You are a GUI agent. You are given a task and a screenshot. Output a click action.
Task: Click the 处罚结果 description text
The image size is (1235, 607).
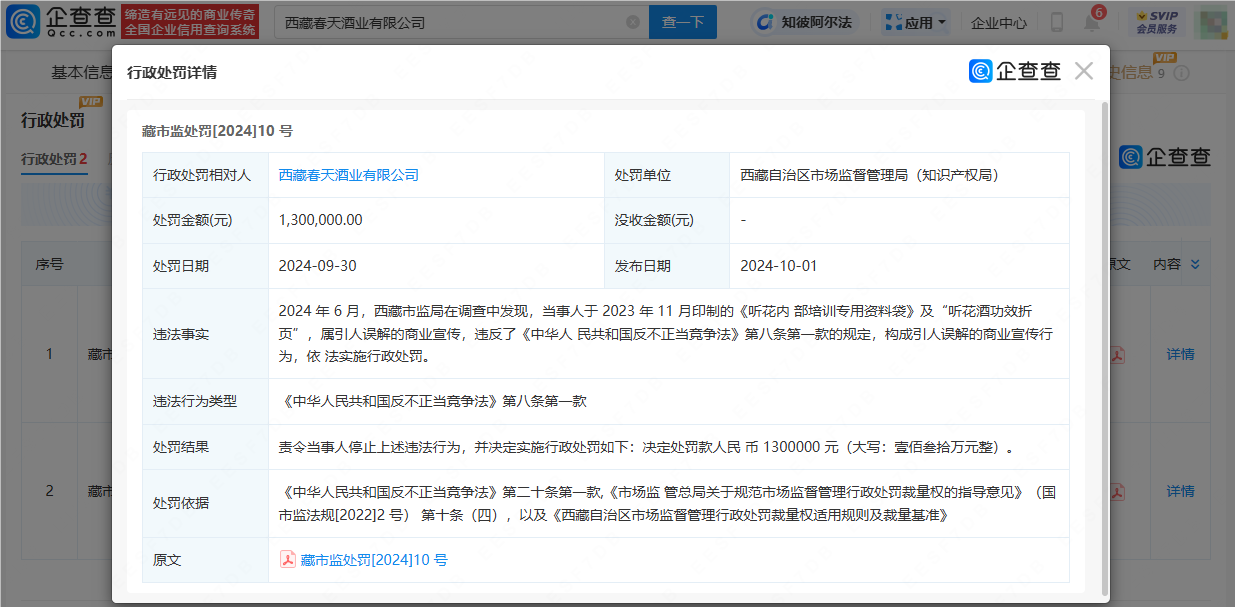pyautogui.click(x=648, y=447)
